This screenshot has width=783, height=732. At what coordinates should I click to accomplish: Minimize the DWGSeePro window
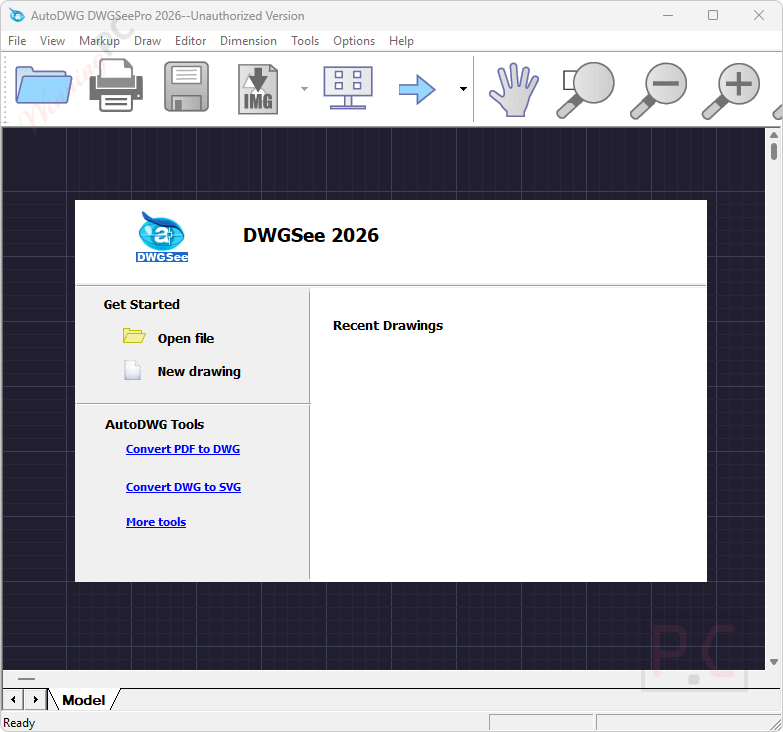coord(668,15)
